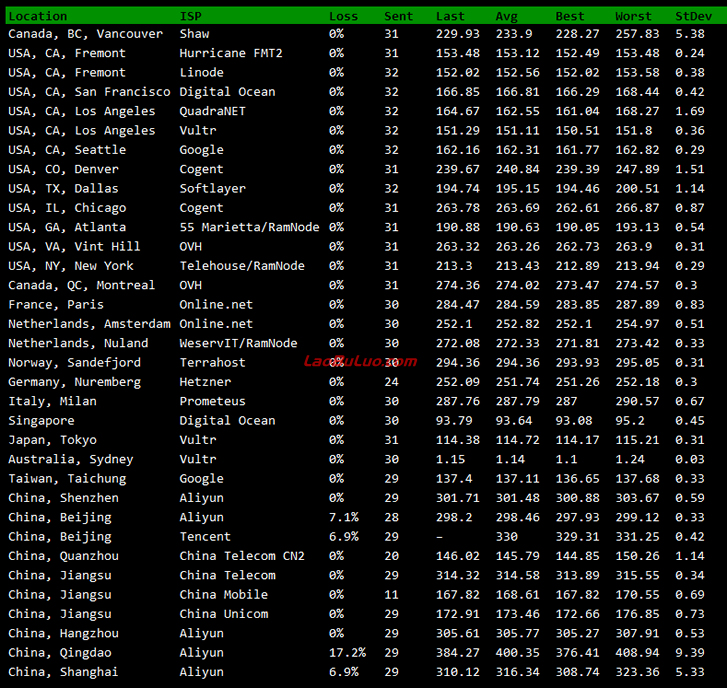The width and height of the screenshot is (727, 688).
Task: Click the Avg column header
Action: (x=506, y=16)
